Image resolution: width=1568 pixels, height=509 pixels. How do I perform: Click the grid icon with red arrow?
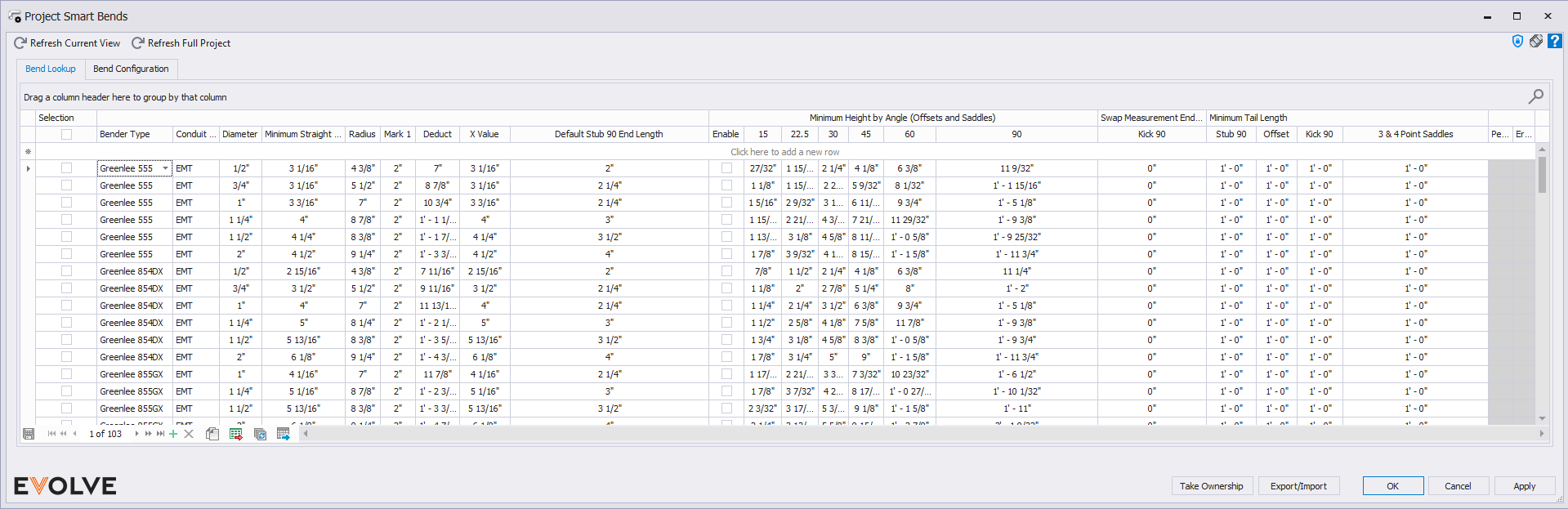236,434
